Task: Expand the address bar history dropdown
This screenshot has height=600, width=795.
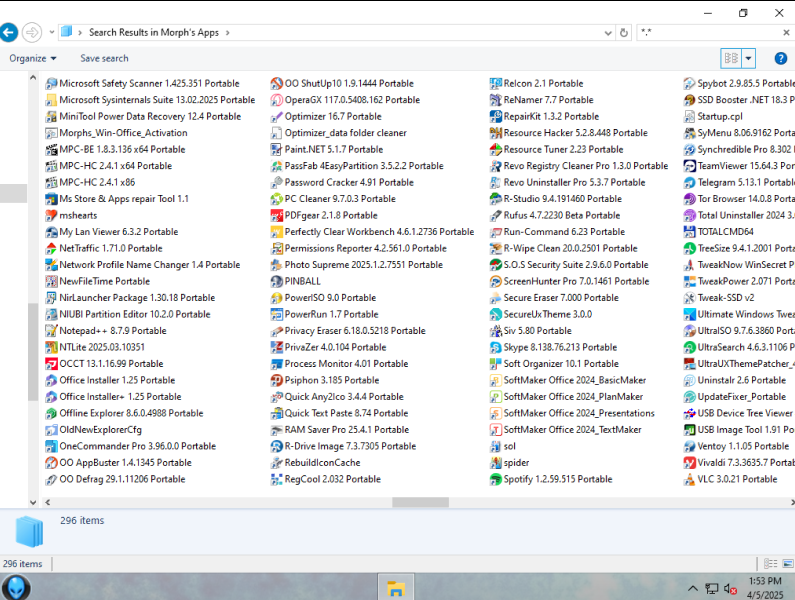Action: click(x=608, y=33)
